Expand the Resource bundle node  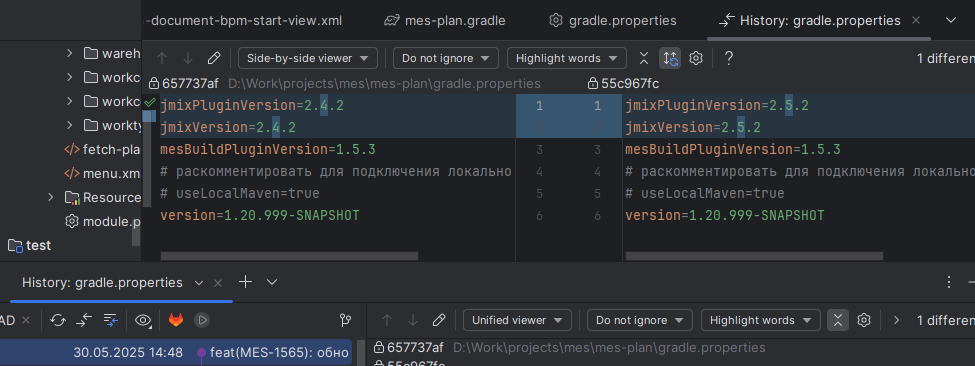point(51,198)
